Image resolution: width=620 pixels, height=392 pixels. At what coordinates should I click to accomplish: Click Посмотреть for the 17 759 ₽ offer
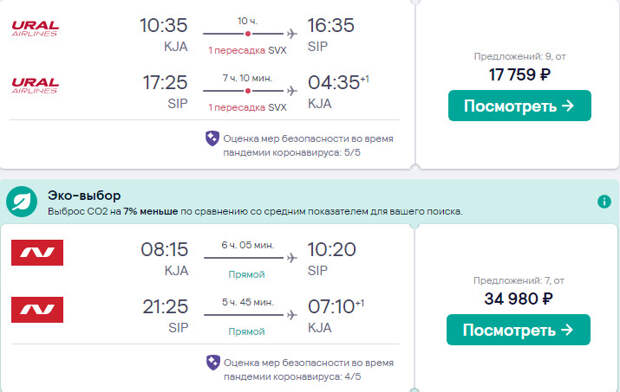pos(520,106)
